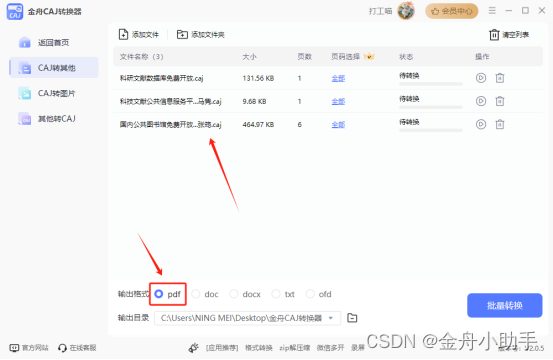Open the CAJ转图片 sidebar tab
This screenshot has width=553, height=360.
54,93
